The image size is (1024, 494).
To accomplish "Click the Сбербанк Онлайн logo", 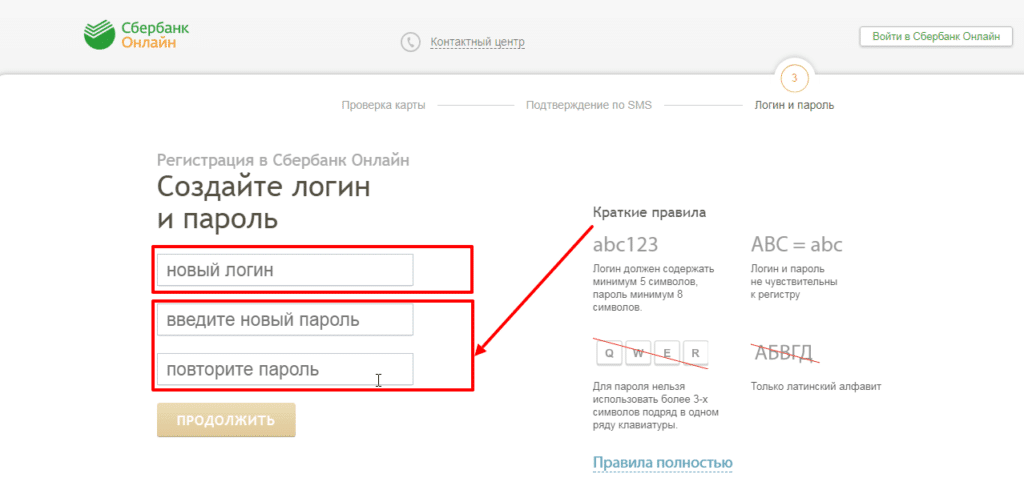I will click(x=136, y=35).
